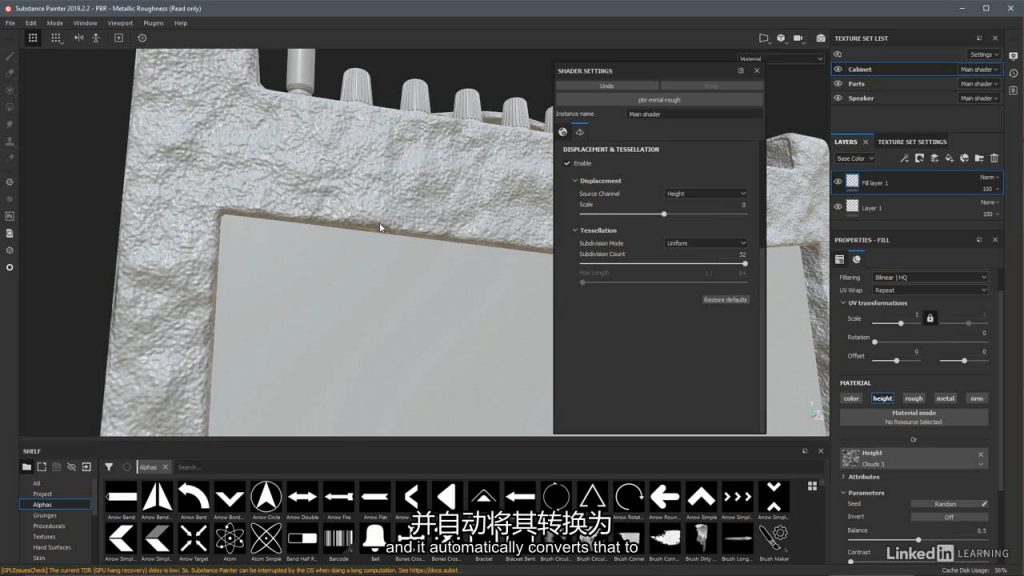Open the Plugins menu
The width and height of the screenshot is (1024, 576).
click(x=153, y=23)
